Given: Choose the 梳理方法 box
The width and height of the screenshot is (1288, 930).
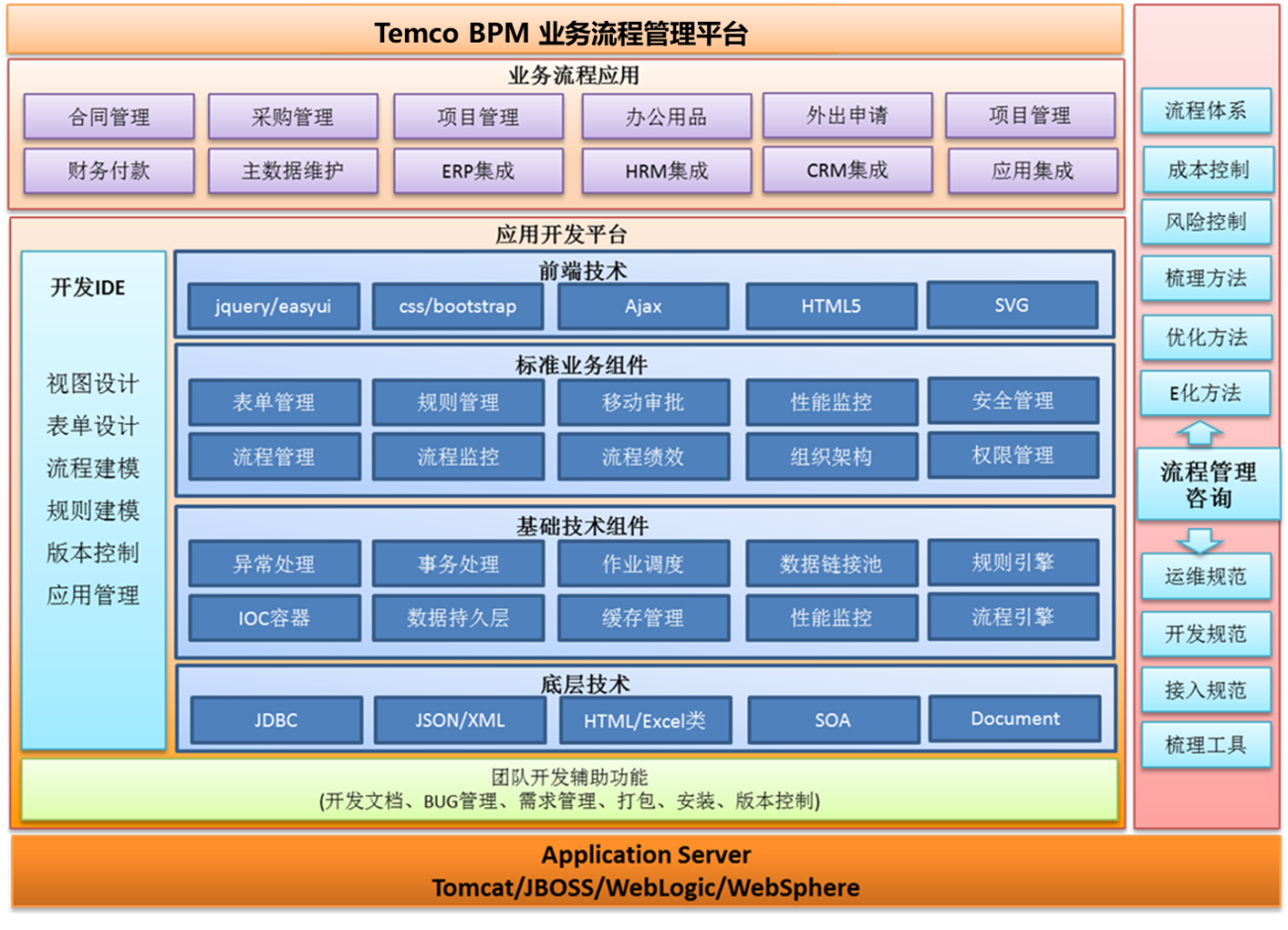Looking at the screenshot, I should (x=1206, y=278).
